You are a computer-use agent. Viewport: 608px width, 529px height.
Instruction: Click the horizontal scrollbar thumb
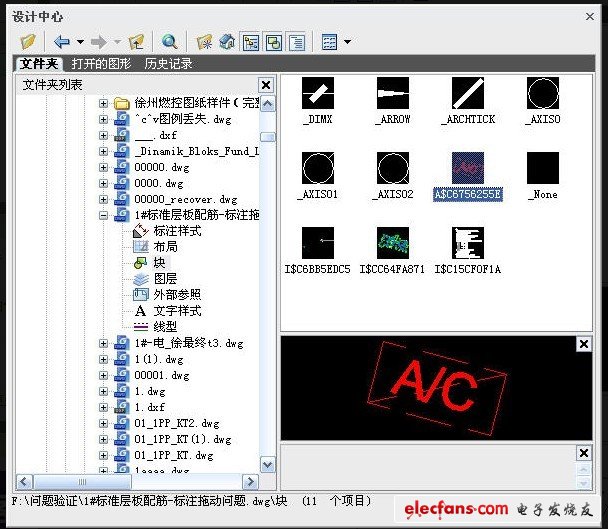coord(83,482)
